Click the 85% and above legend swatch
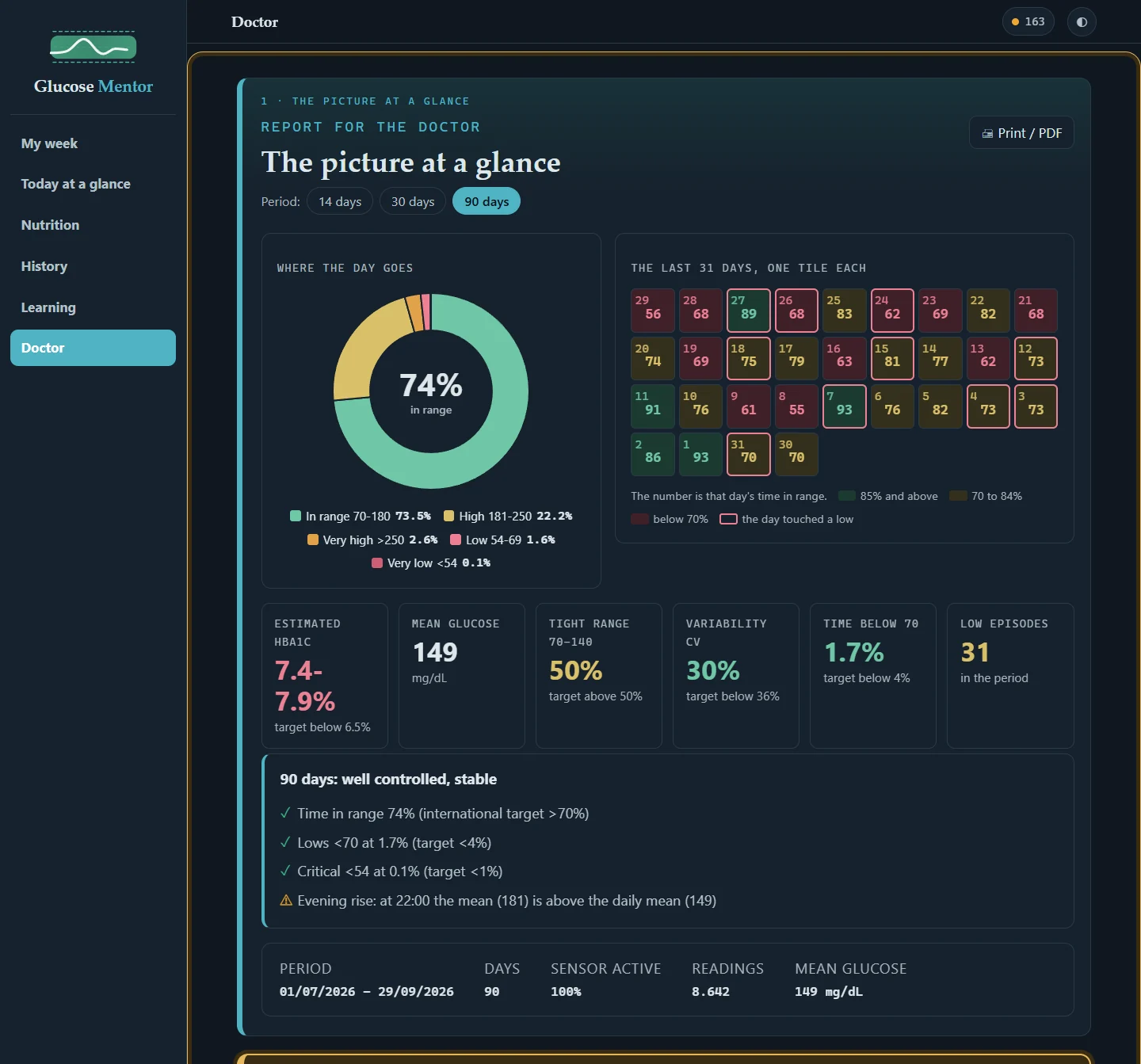Screen dimensions: 1141x1064 point(847,496)
